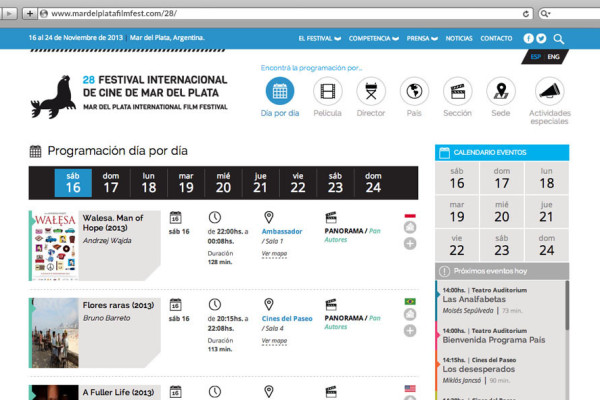The image size is (600, 400).
Task: Open the Las Analfabetas event
Action: pyautogui.click(x=474, y=299)
